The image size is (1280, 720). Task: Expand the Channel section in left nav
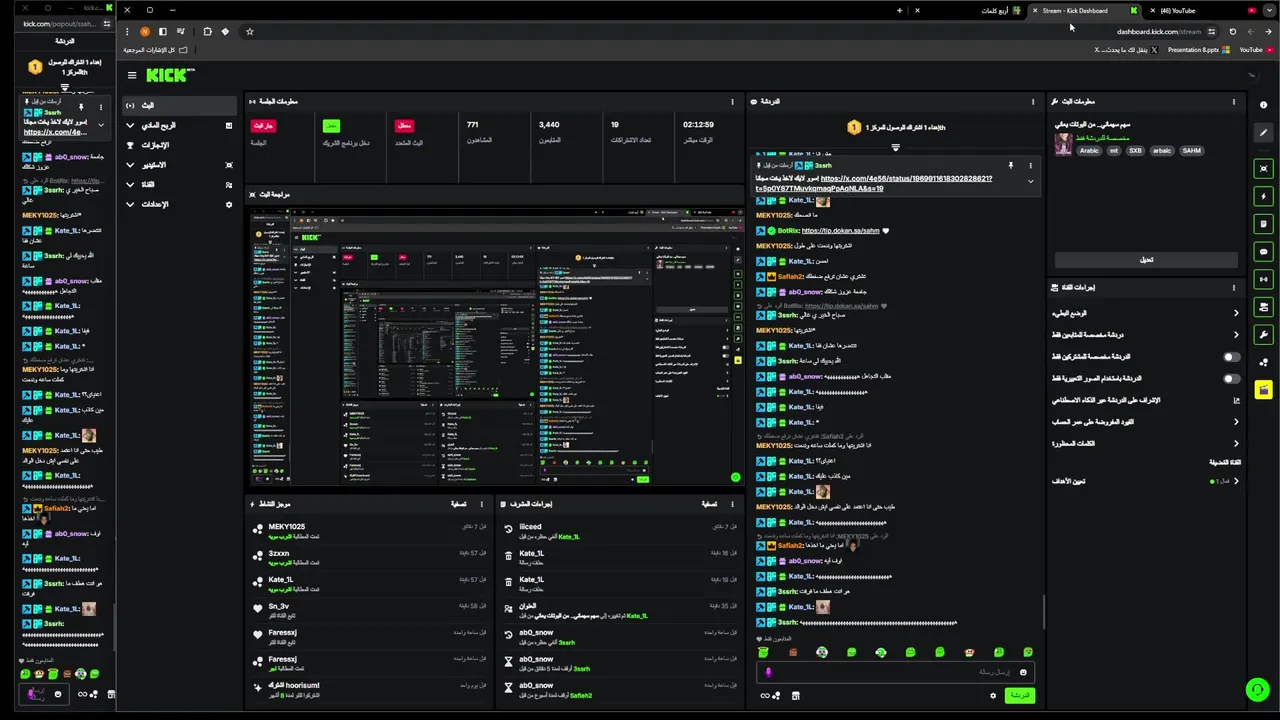coord(179,184)
